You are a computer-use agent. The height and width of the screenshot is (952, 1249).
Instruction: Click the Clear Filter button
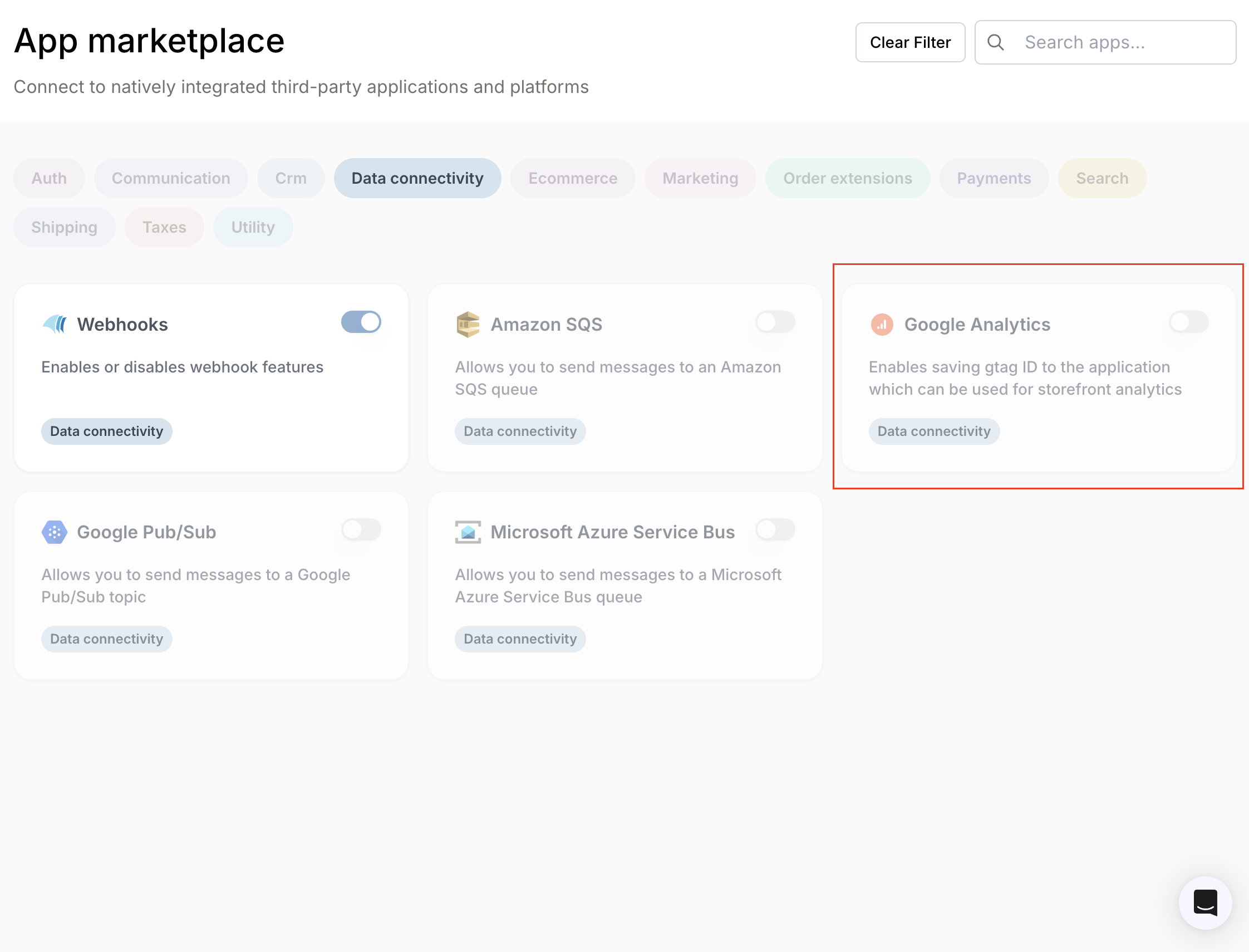[909, 42]
